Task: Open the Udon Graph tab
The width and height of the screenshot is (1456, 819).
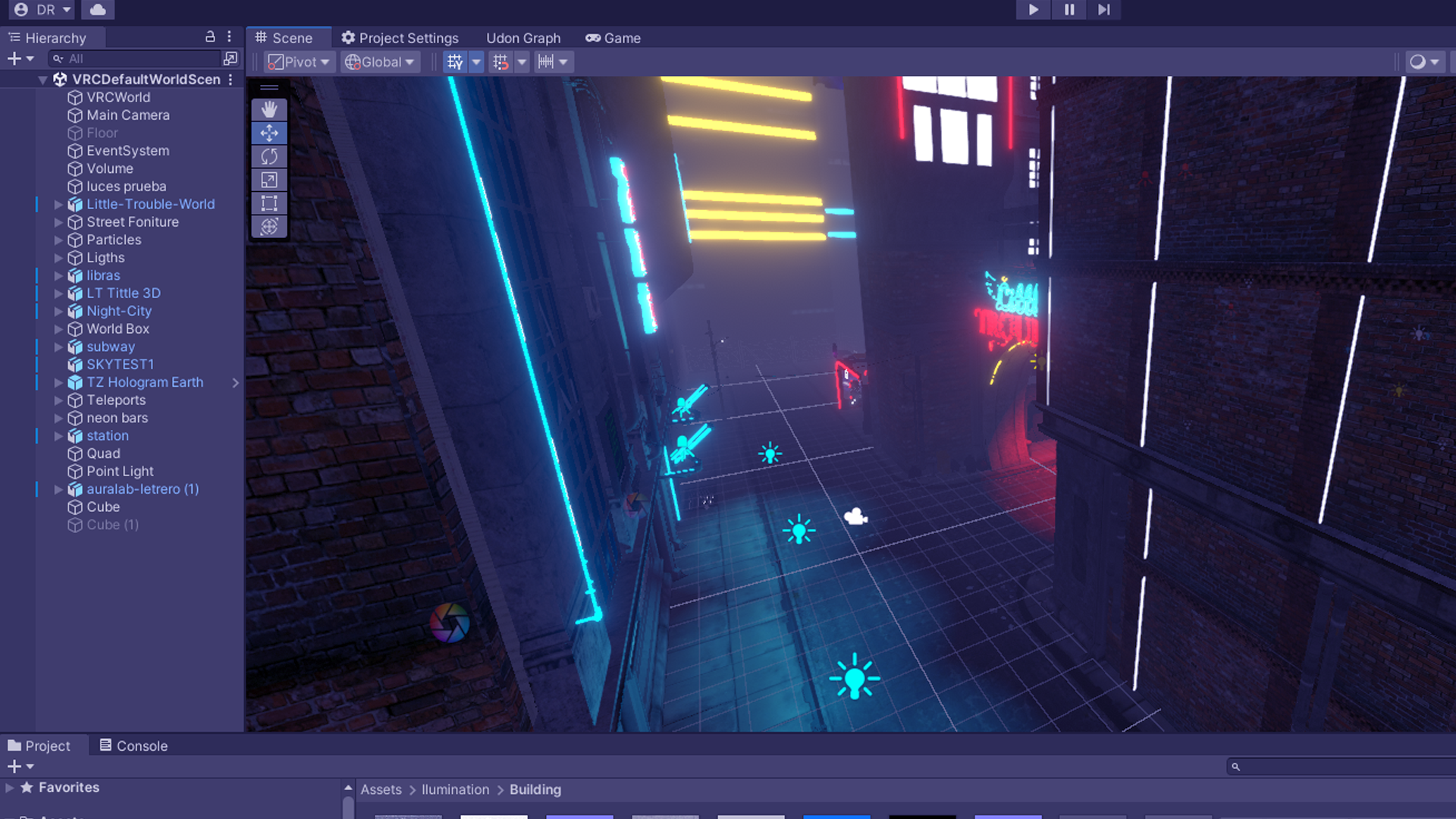Action: click(523, 38)
